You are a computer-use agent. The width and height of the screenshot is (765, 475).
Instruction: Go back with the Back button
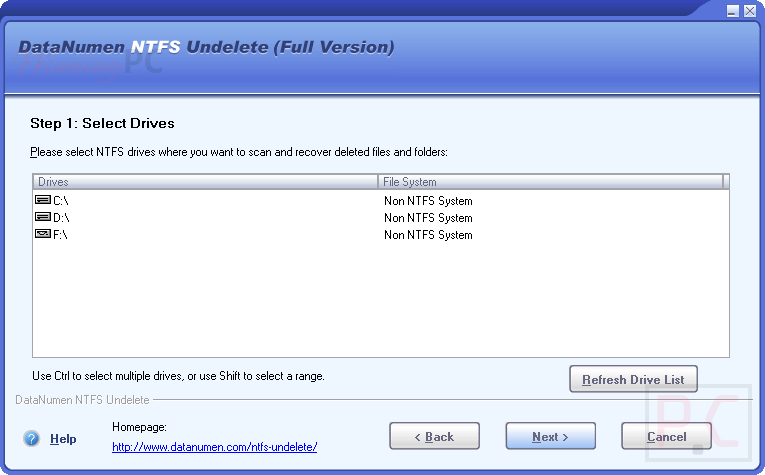coord(434,436)
